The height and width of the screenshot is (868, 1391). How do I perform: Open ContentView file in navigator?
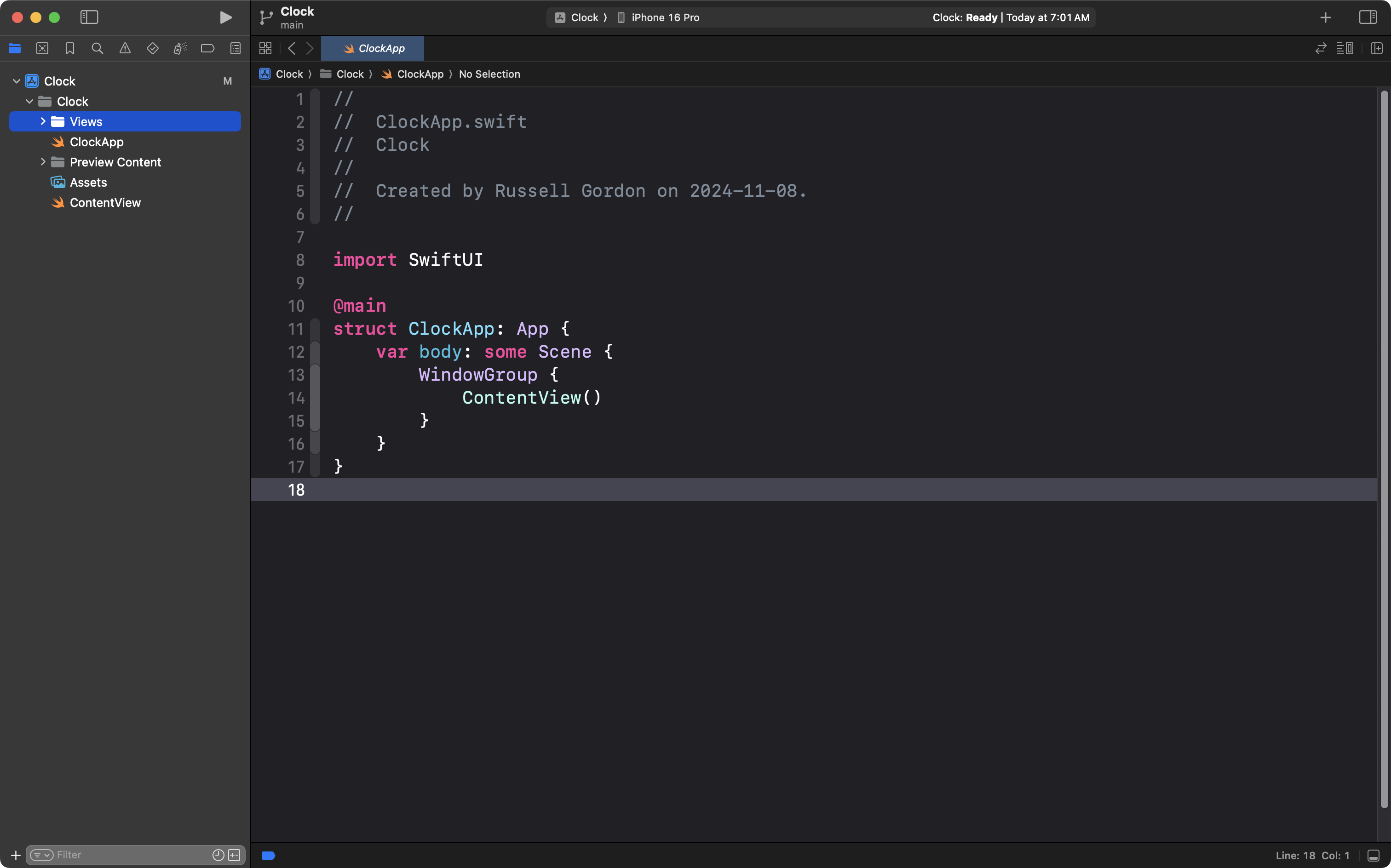[x=105, y=203]
